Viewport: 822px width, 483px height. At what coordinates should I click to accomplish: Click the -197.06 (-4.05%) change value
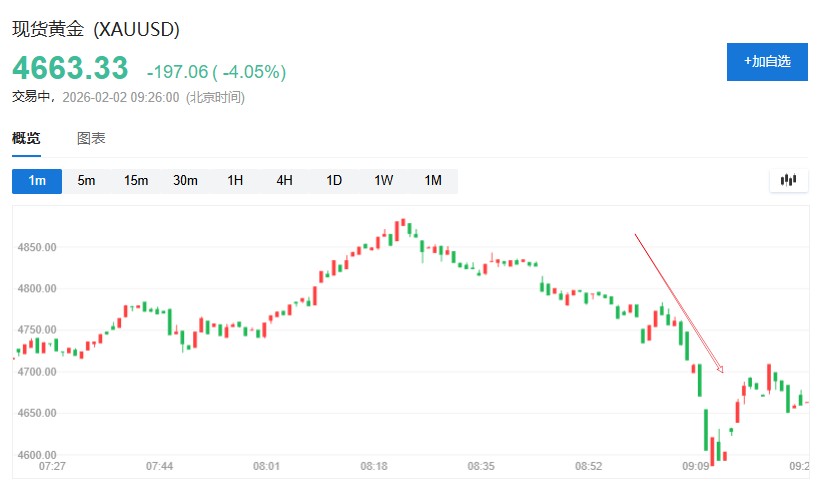(x=216, y=72)
